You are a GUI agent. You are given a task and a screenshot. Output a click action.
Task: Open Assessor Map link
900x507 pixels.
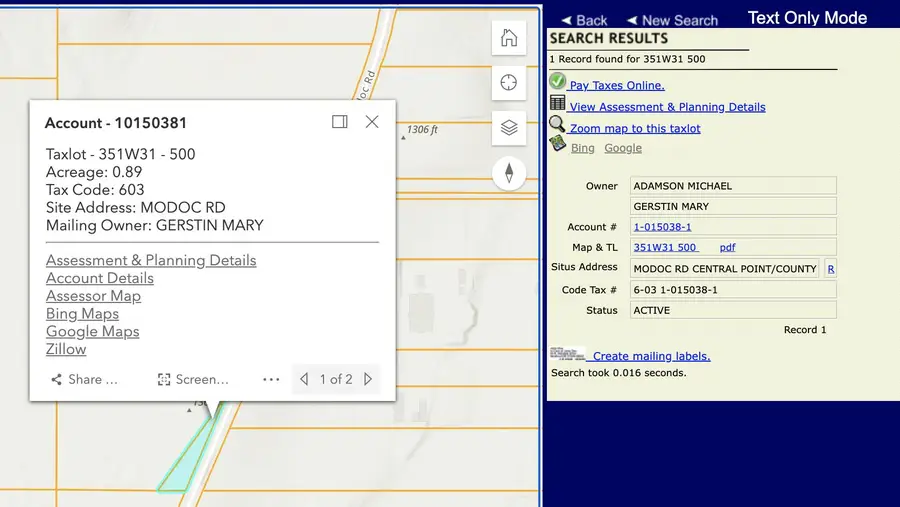click(93, 296)
